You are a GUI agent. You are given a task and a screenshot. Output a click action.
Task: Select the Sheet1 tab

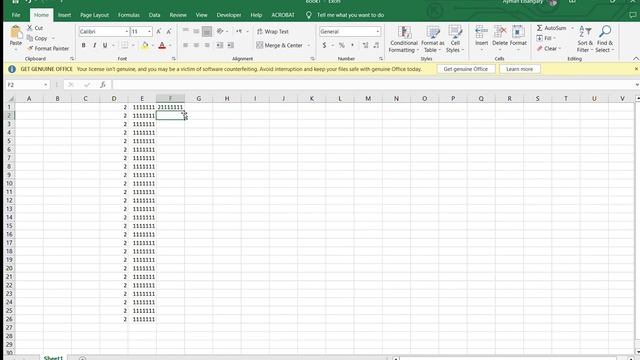53,358
